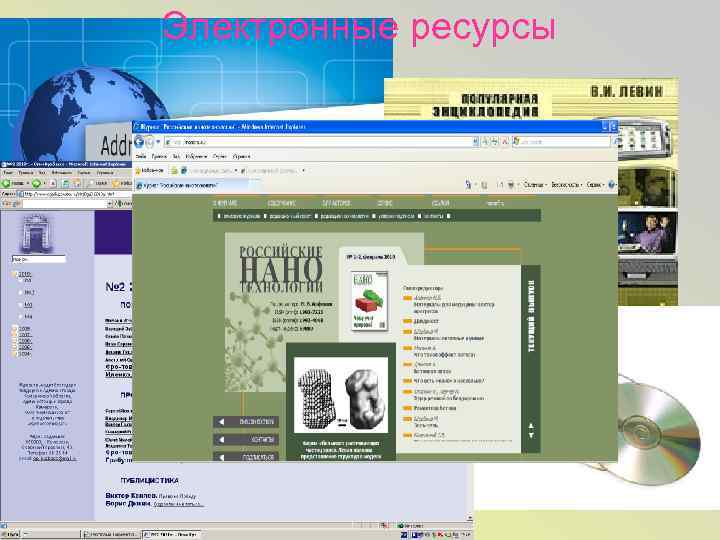Click the Виктор Козлов article link
The image size is (720, 540).
151,496
